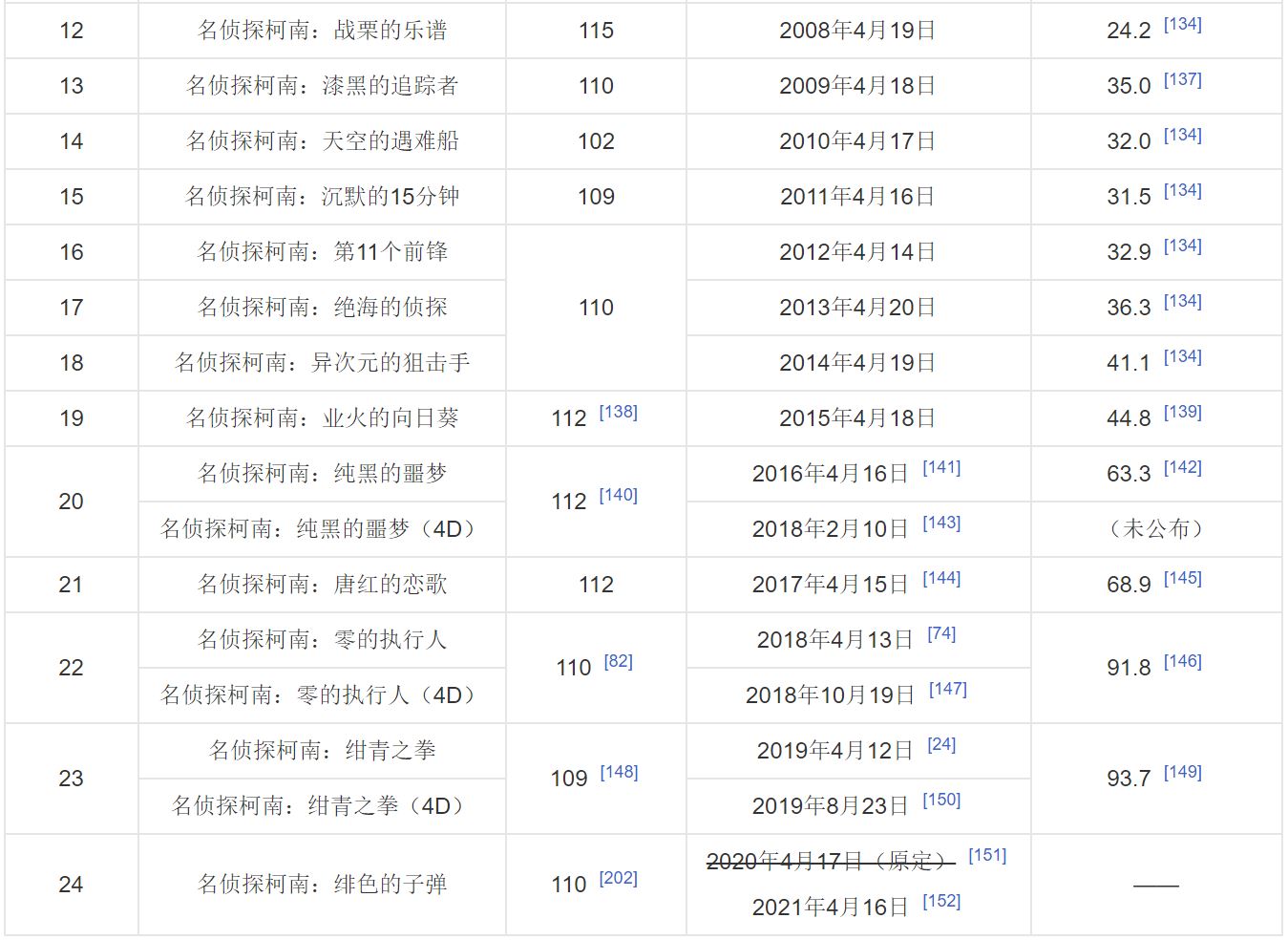Open reference [134] beside 41.1
Viewport: 1288px width, 940px height.
coord(1182,357)
